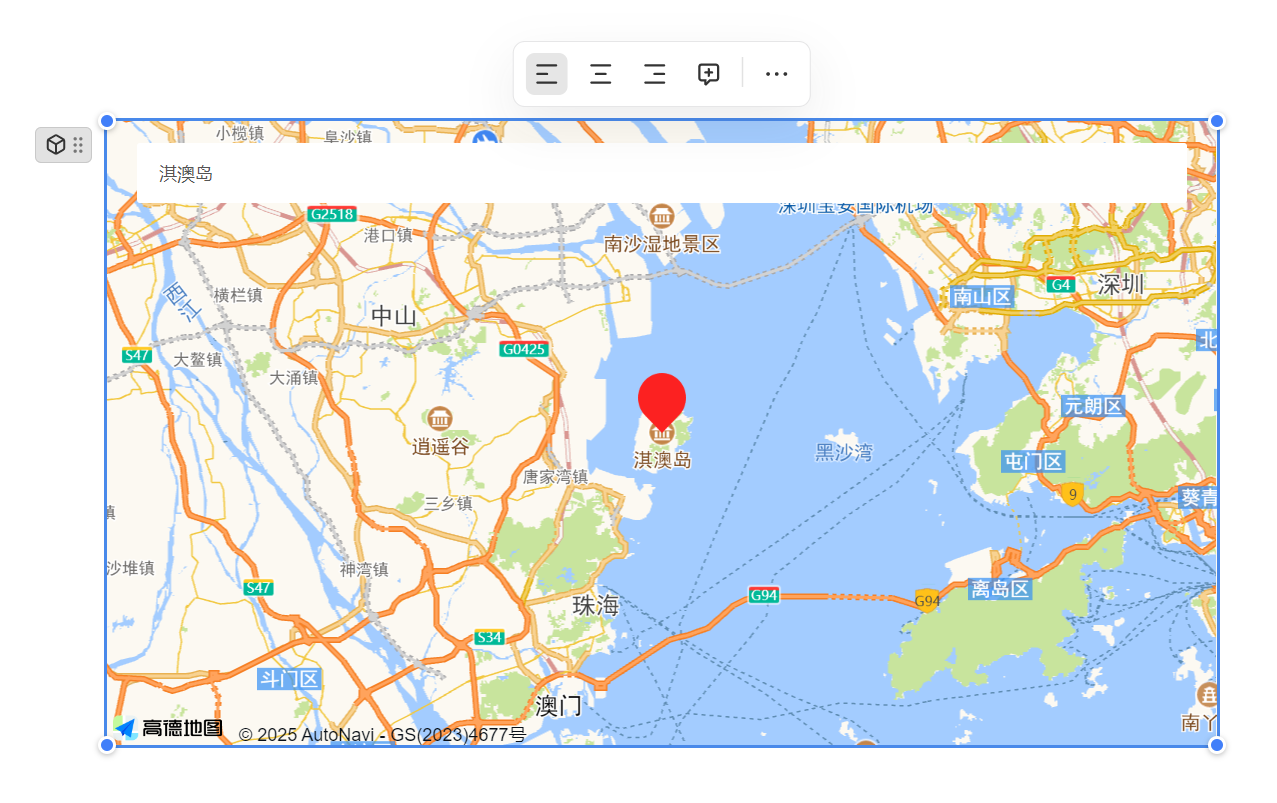The image size is (1277, 803).
Task: Select the right align icon
Action: coord(655,74)
